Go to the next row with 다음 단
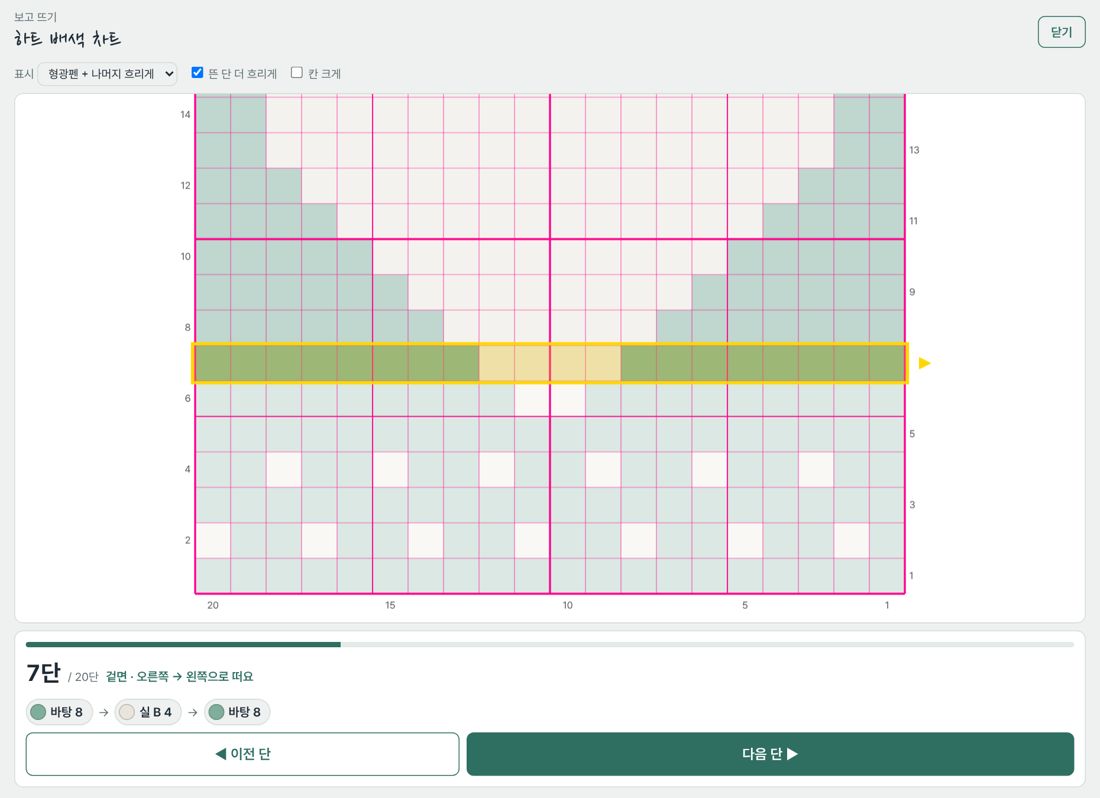Viewport: 1100px width, 798px height. coord(770,754)
